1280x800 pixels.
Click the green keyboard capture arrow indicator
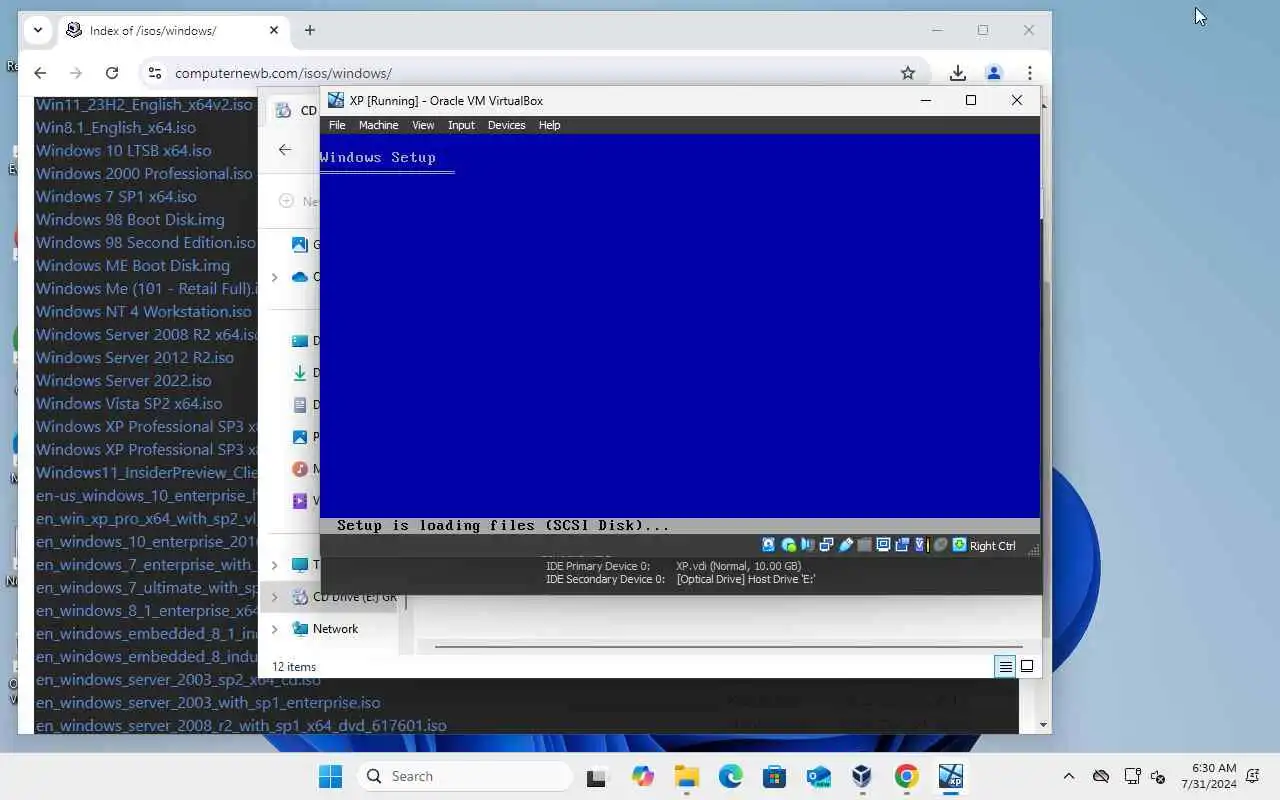[959, 545]
